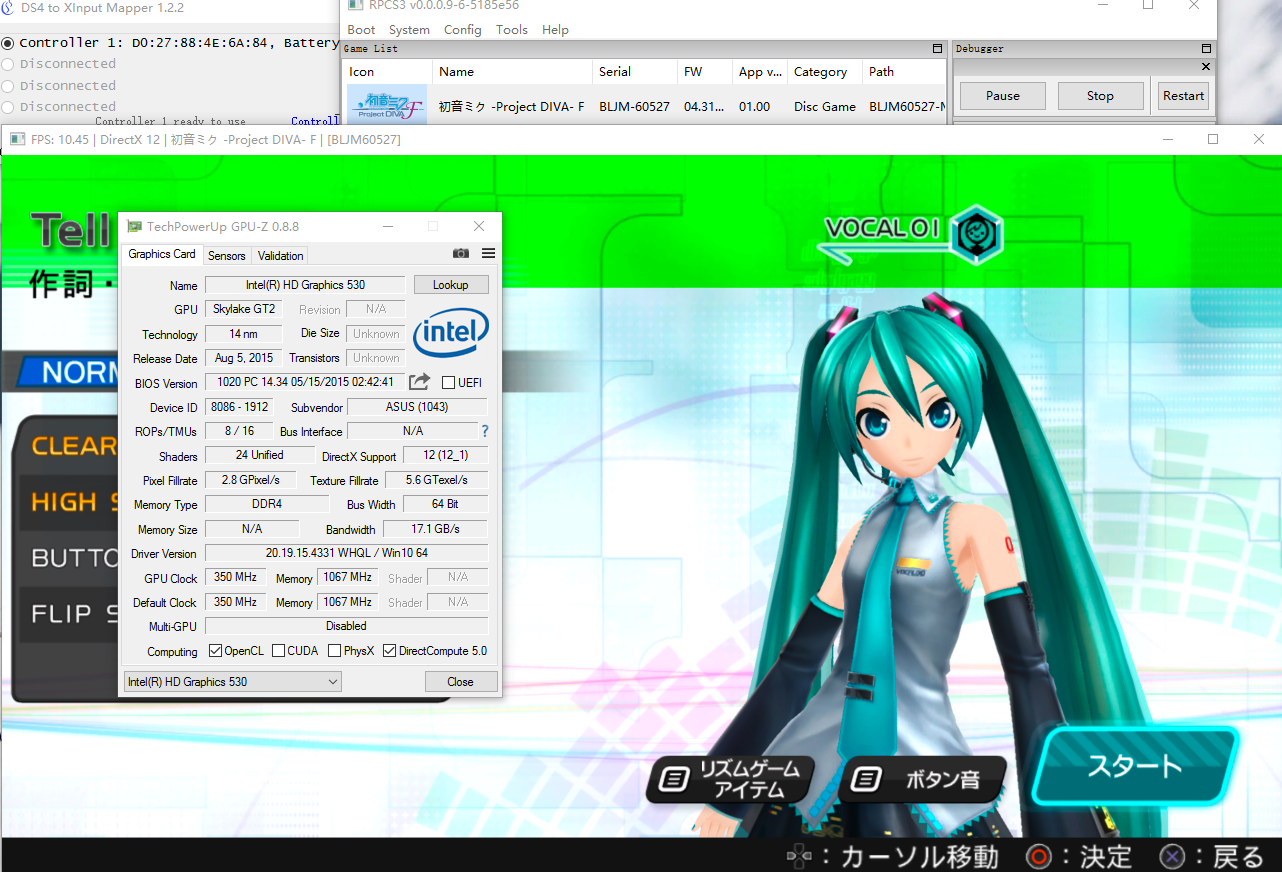Click the DirectX Support 12 (12_1) field
This screenshot has width=1282, height=872.
point(445,456)
